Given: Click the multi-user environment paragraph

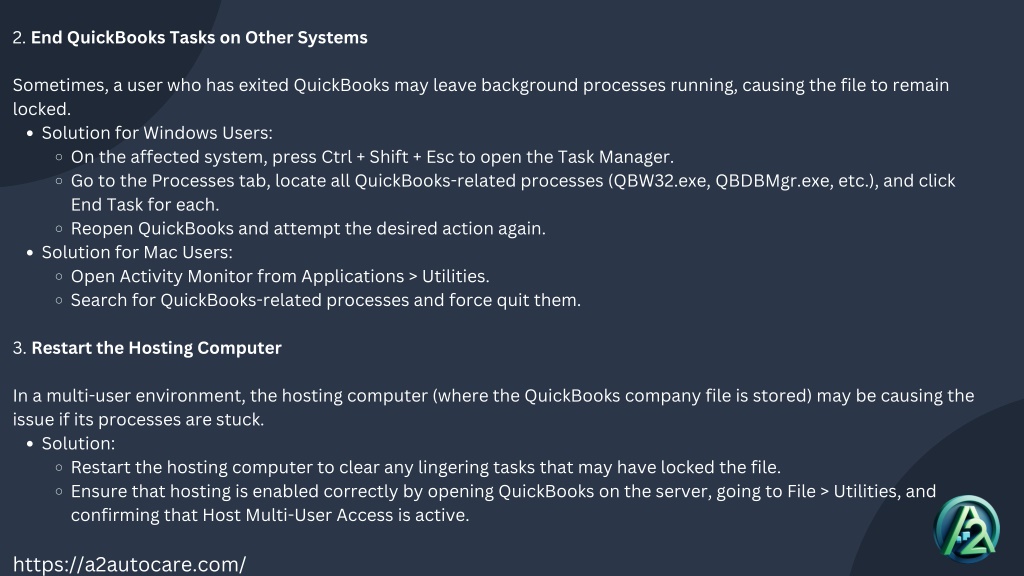Looking at the screenshot, I should 493,408.
